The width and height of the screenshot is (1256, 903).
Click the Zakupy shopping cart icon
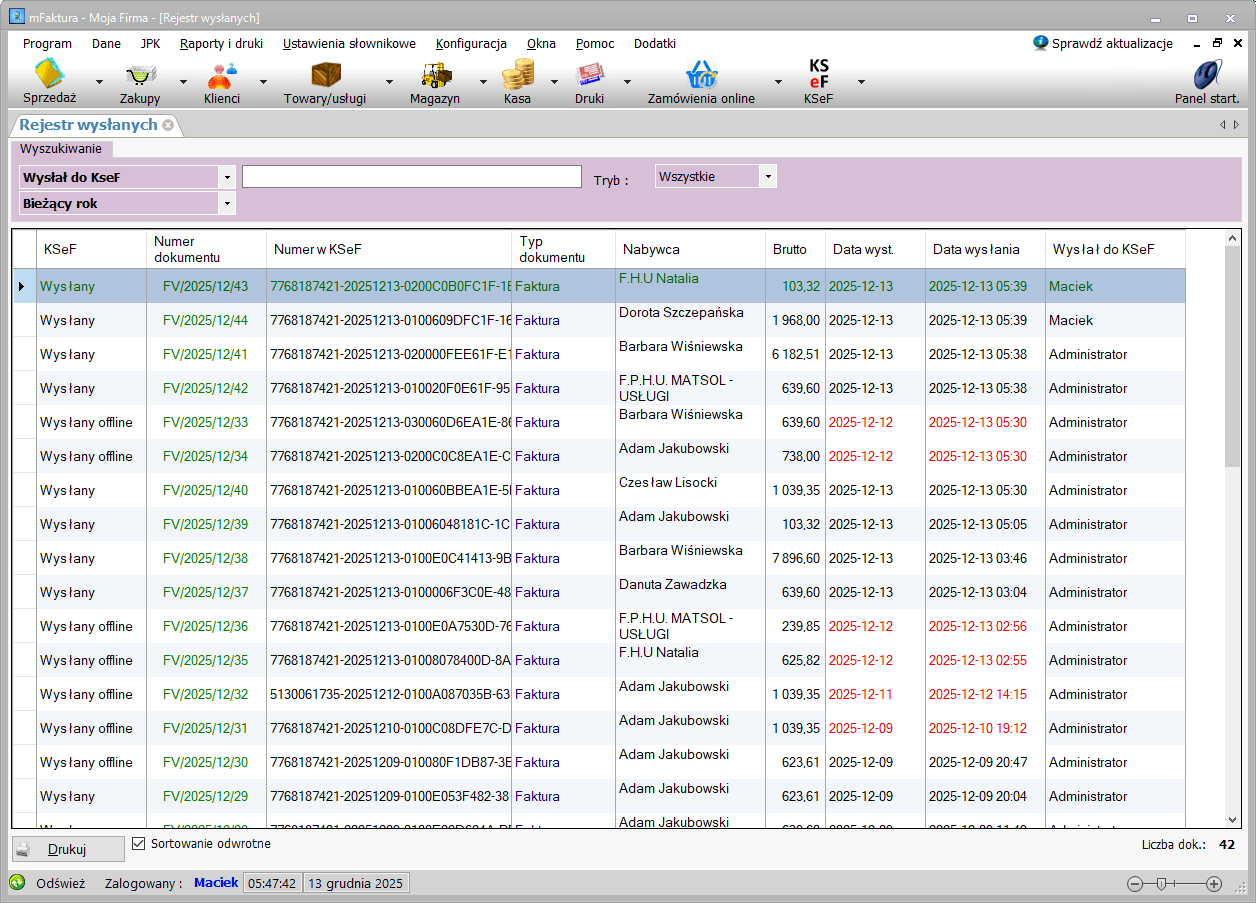[x=140, y=75]
